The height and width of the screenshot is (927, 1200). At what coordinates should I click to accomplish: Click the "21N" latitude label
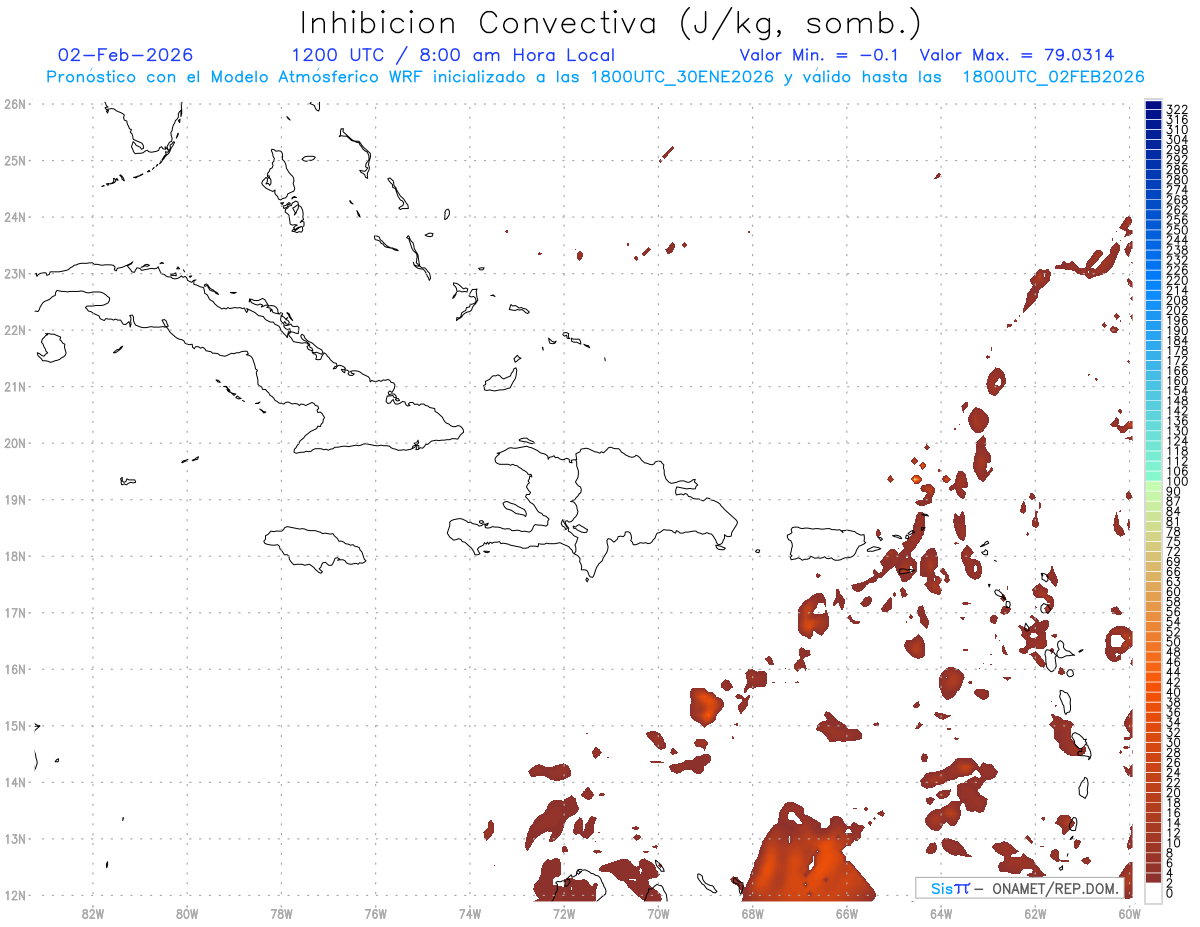[x=14, y=386]
